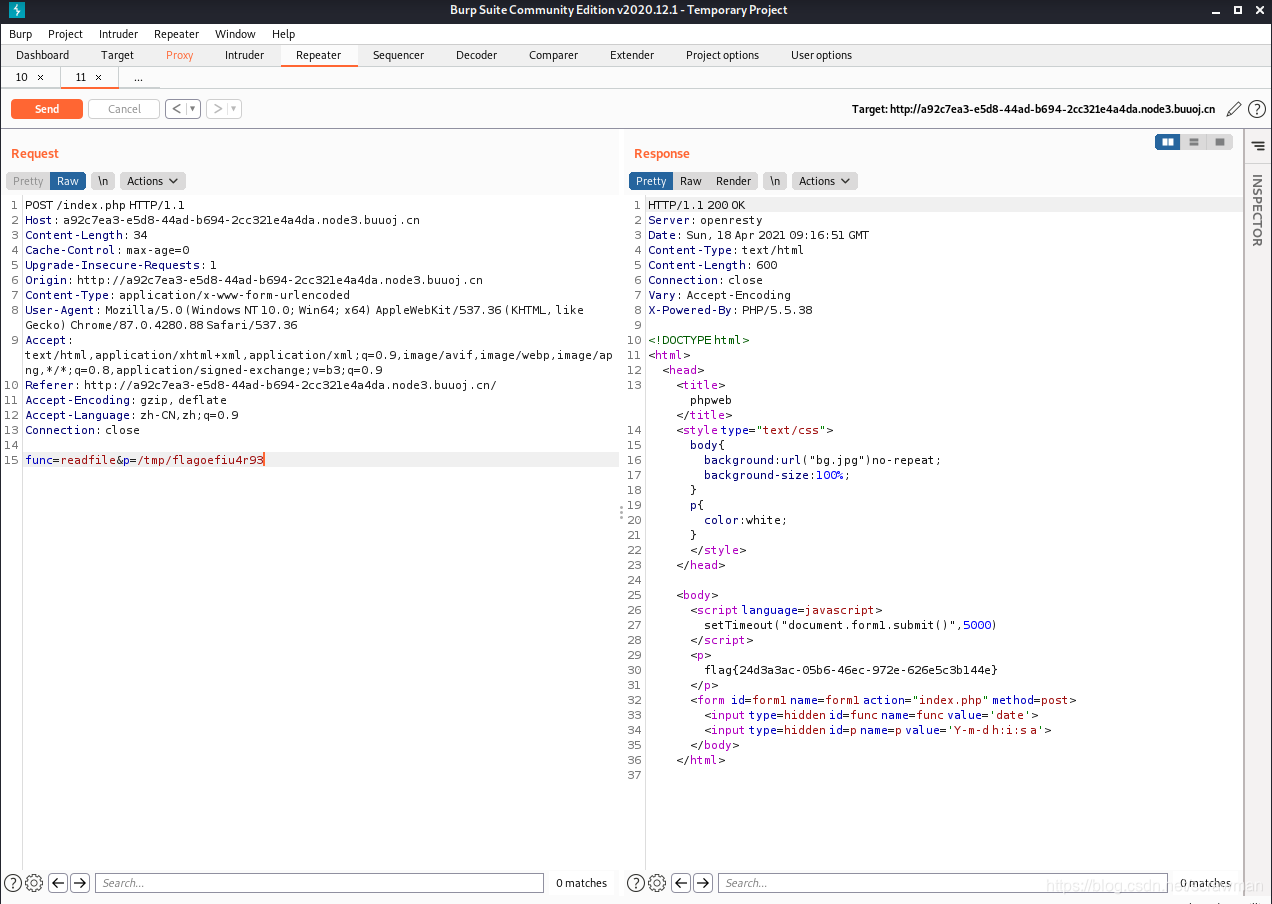Open the Repeater menu

coord(177,34)
